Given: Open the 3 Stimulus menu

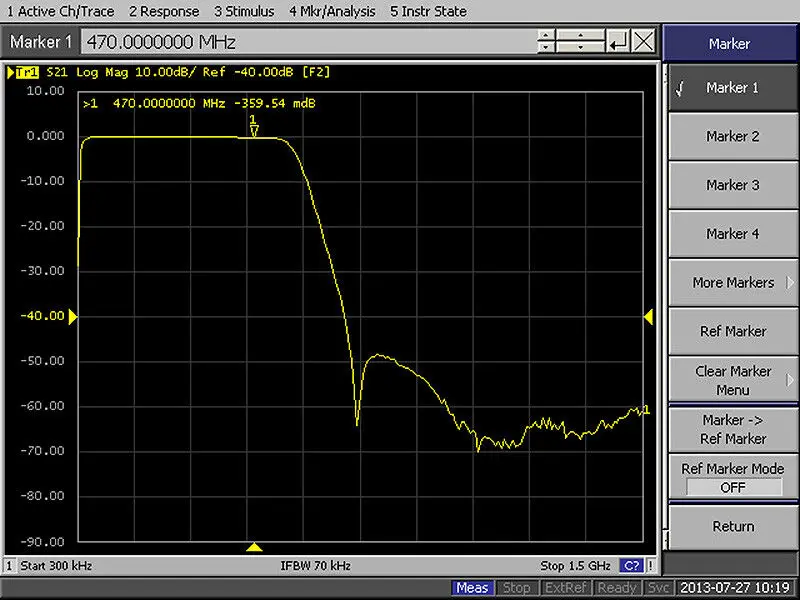Looking at the screenshot, I should coord(243,11).
